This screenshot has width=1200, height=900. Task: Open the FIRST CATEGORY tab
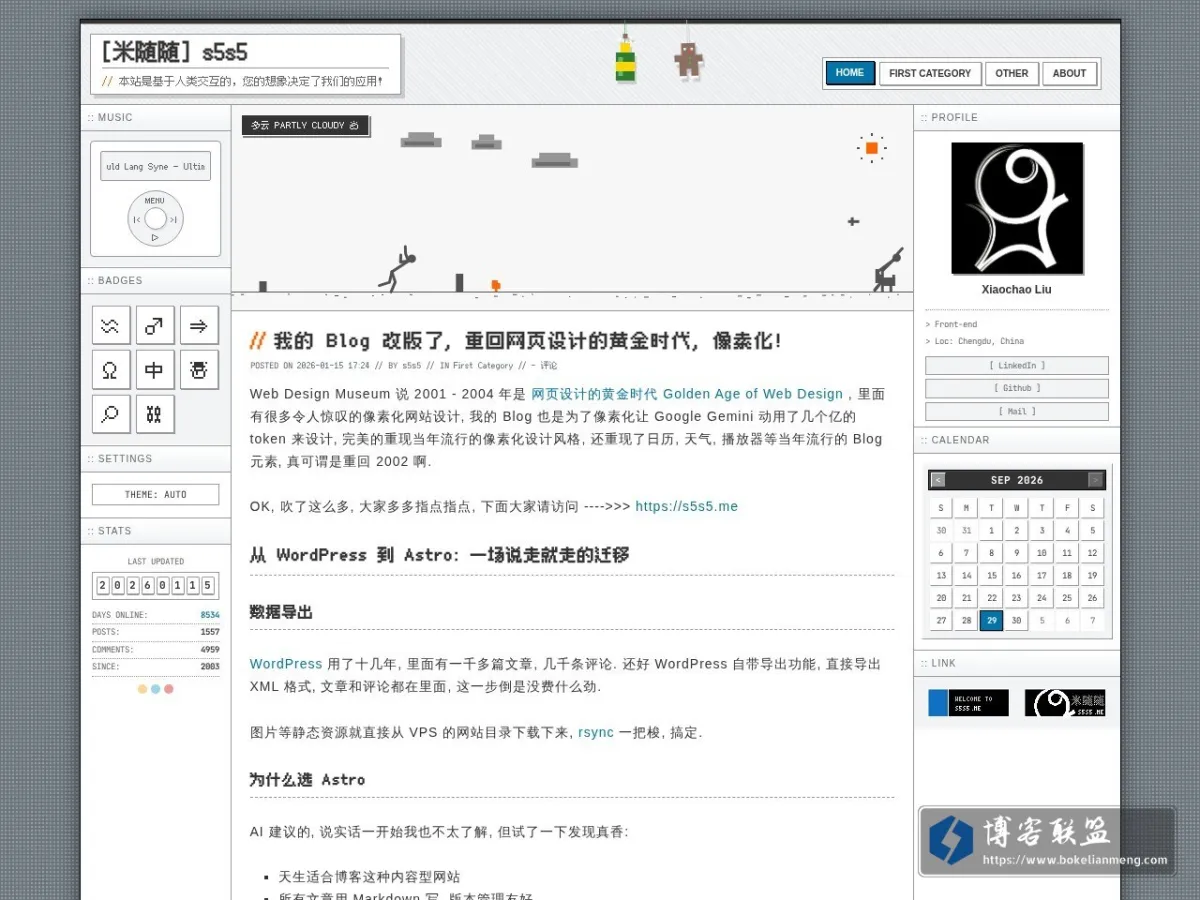coord(930,73)
